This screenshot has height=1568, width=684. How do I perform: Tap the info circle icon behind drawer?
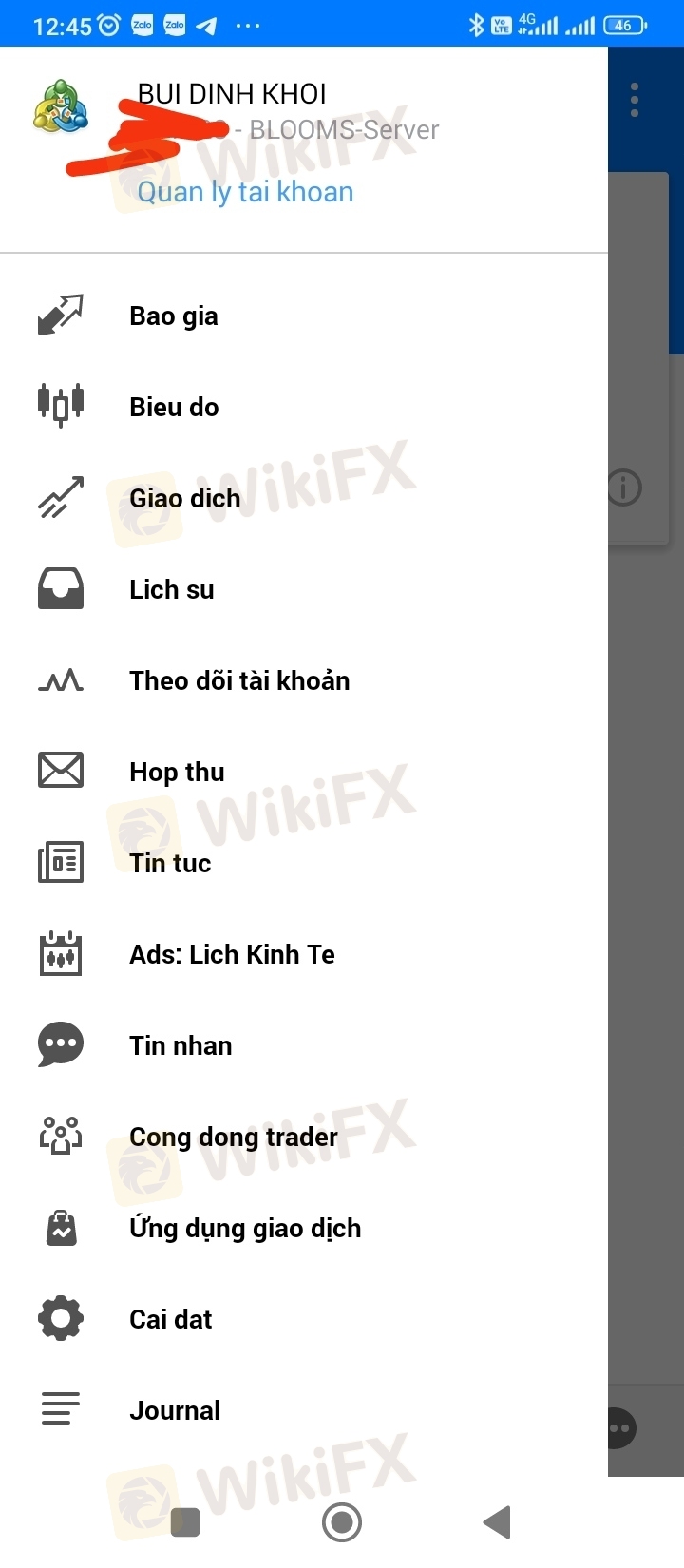(x=625, y=488)
